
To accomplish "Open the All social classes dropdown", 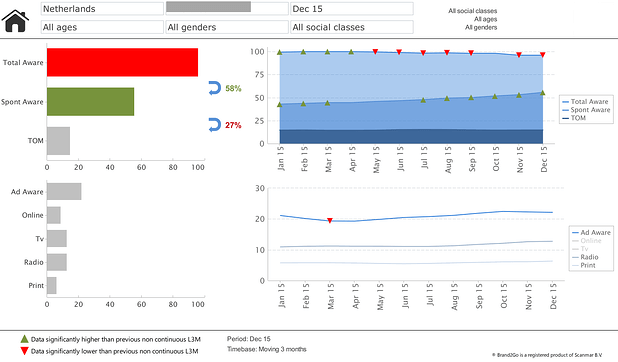I will click(x=352, y=27).
